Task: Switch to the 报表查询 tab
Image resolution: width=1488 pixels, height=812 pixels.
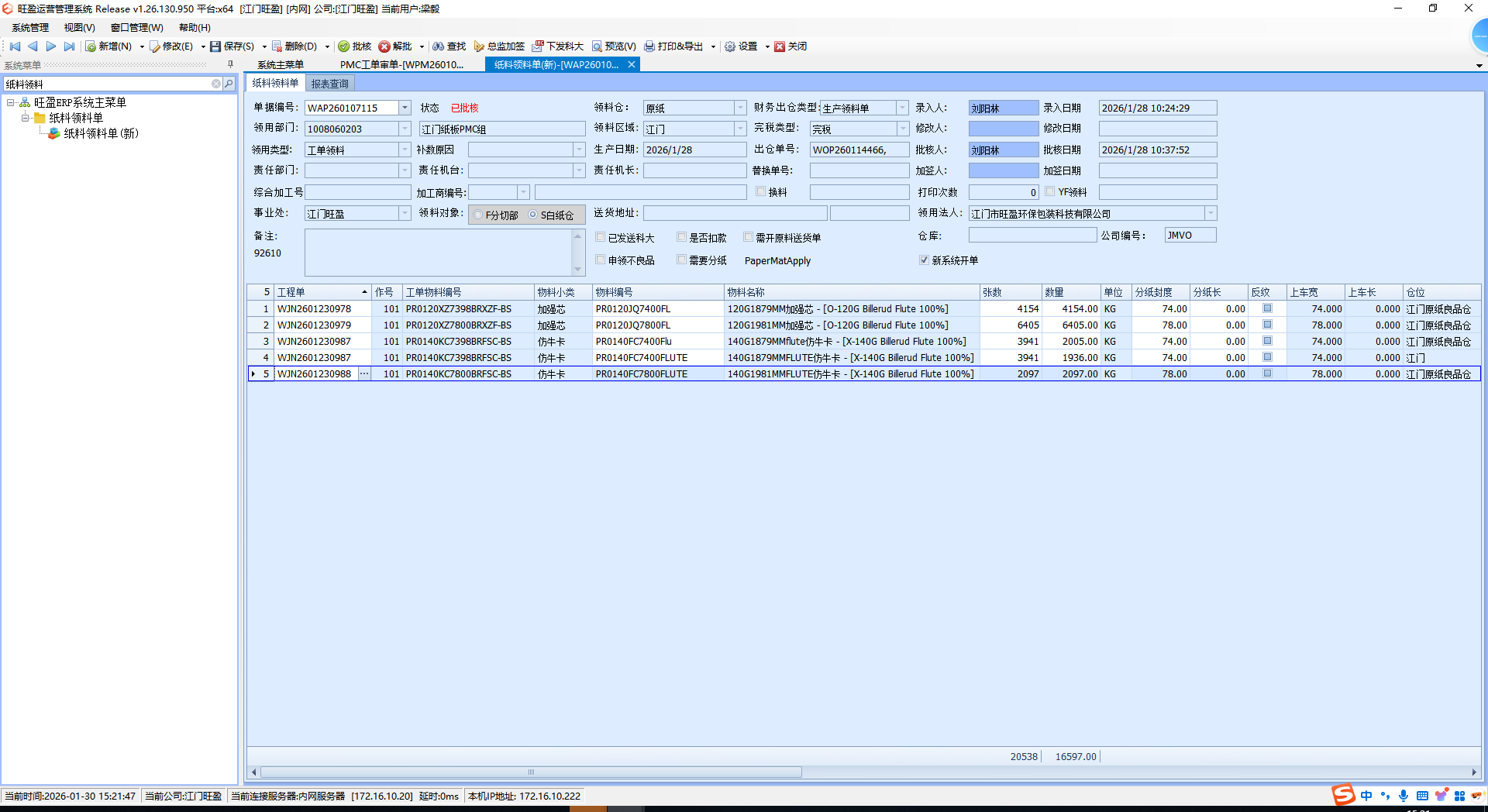Action: (x=329, y=84)
